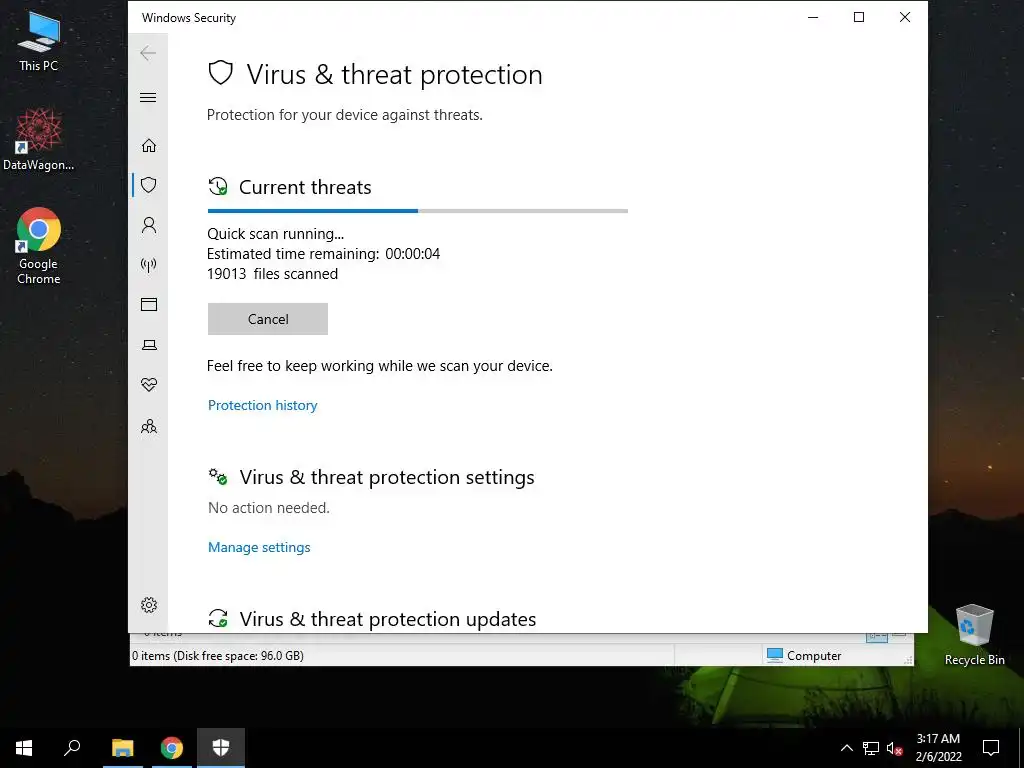Open taskbar search magnifier
1024x768 pixels.
[x=72, y=748]
